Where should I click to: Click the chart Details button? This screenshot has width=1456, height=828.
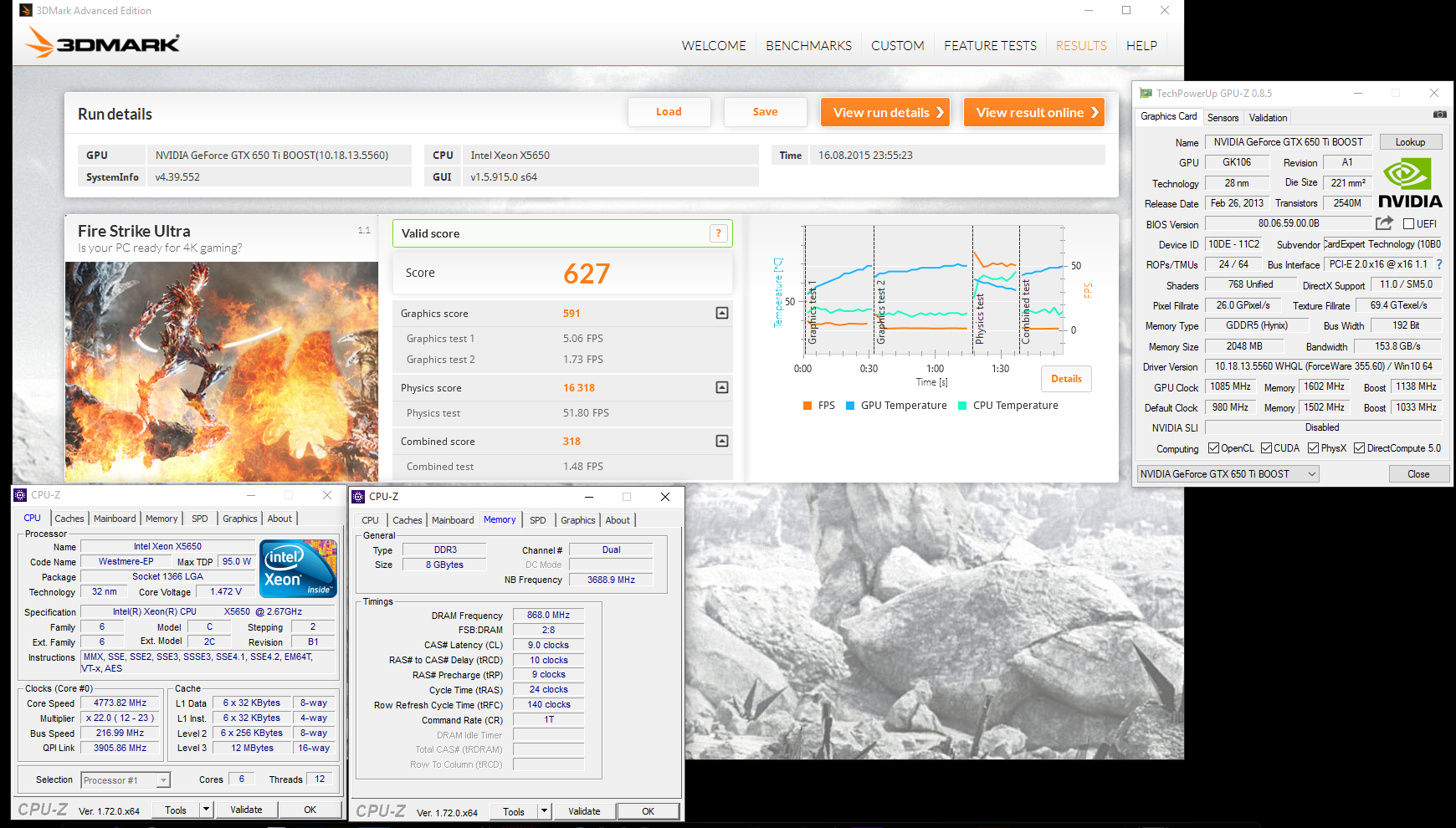click(x=1066, y=379)
